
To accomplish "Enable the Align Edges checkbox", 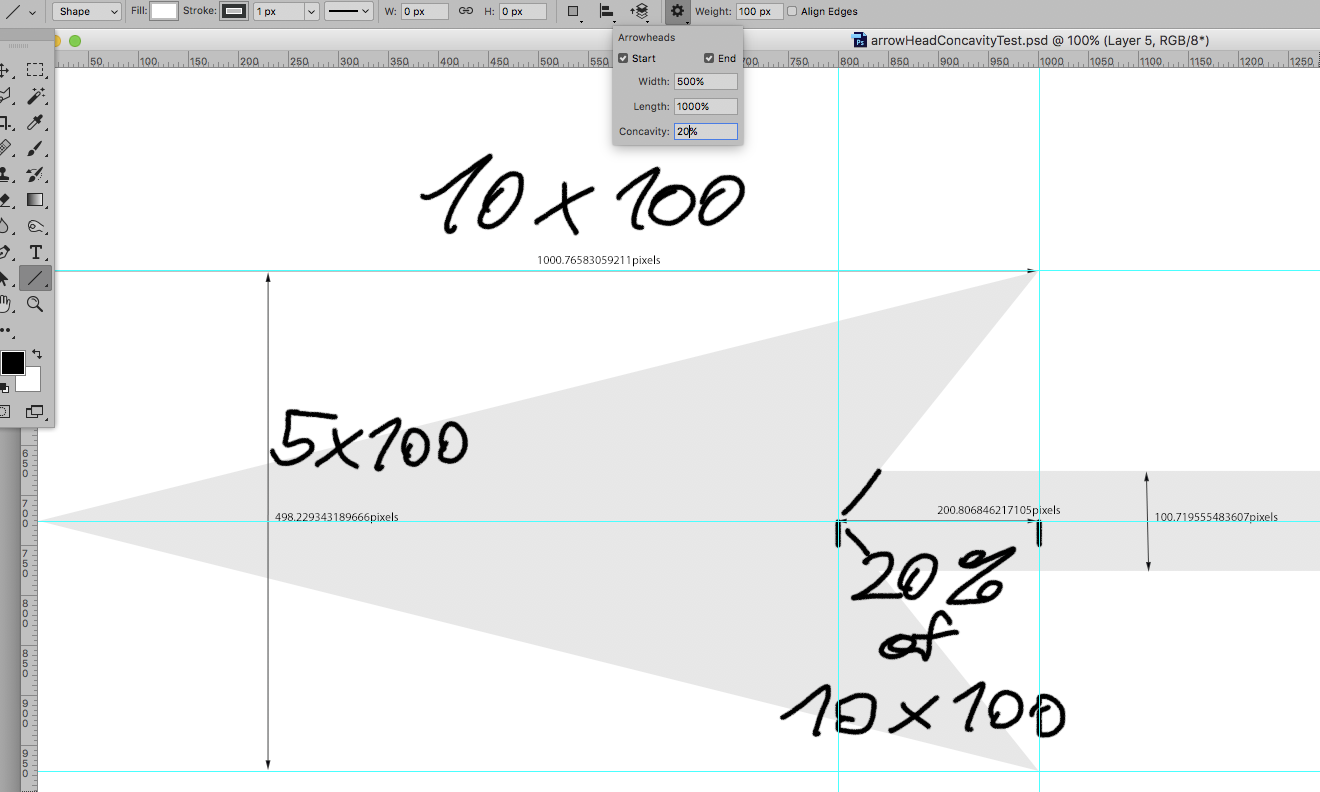I will (793, 11).
